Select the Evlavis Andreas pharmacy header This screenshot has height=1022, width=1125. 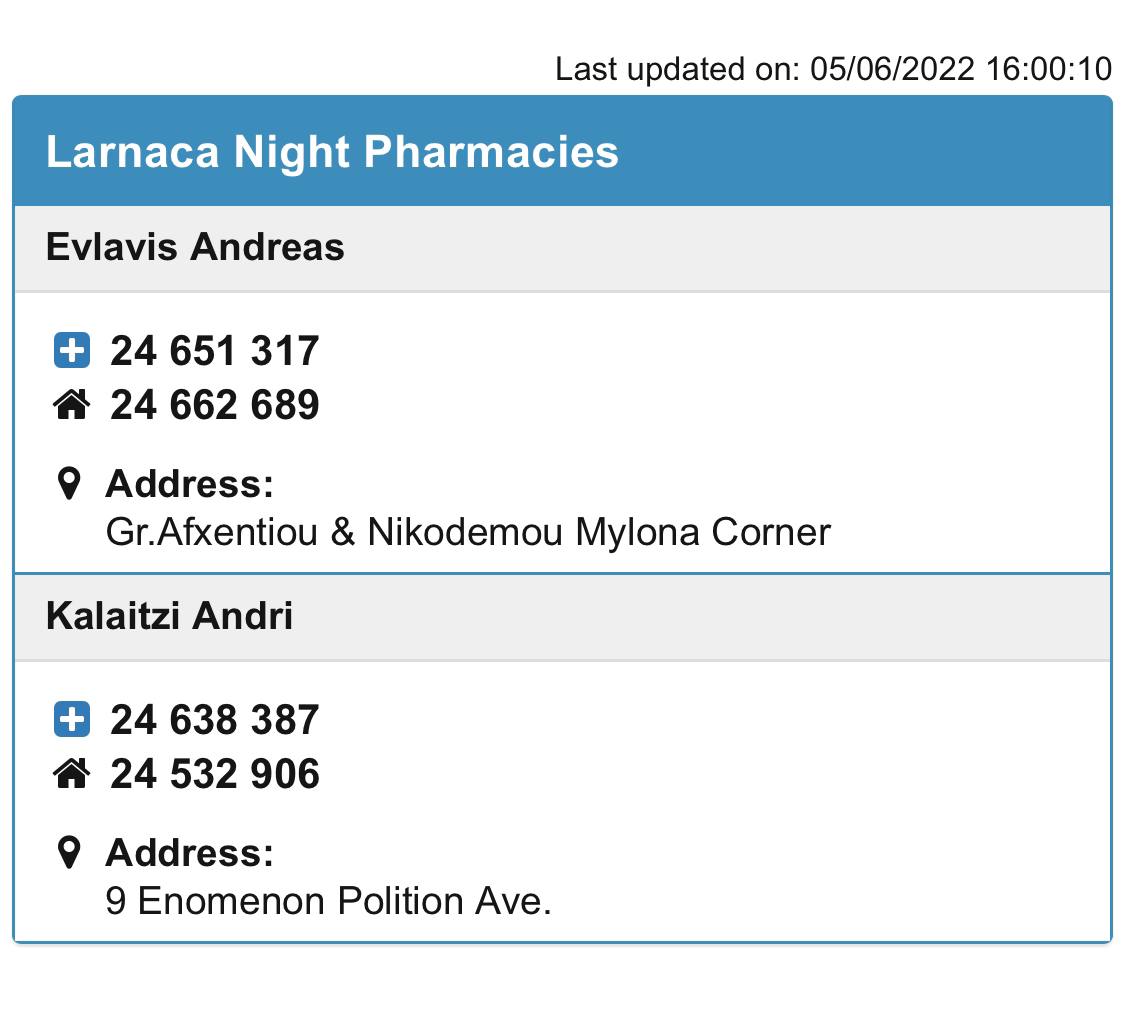tap(195, 247)
